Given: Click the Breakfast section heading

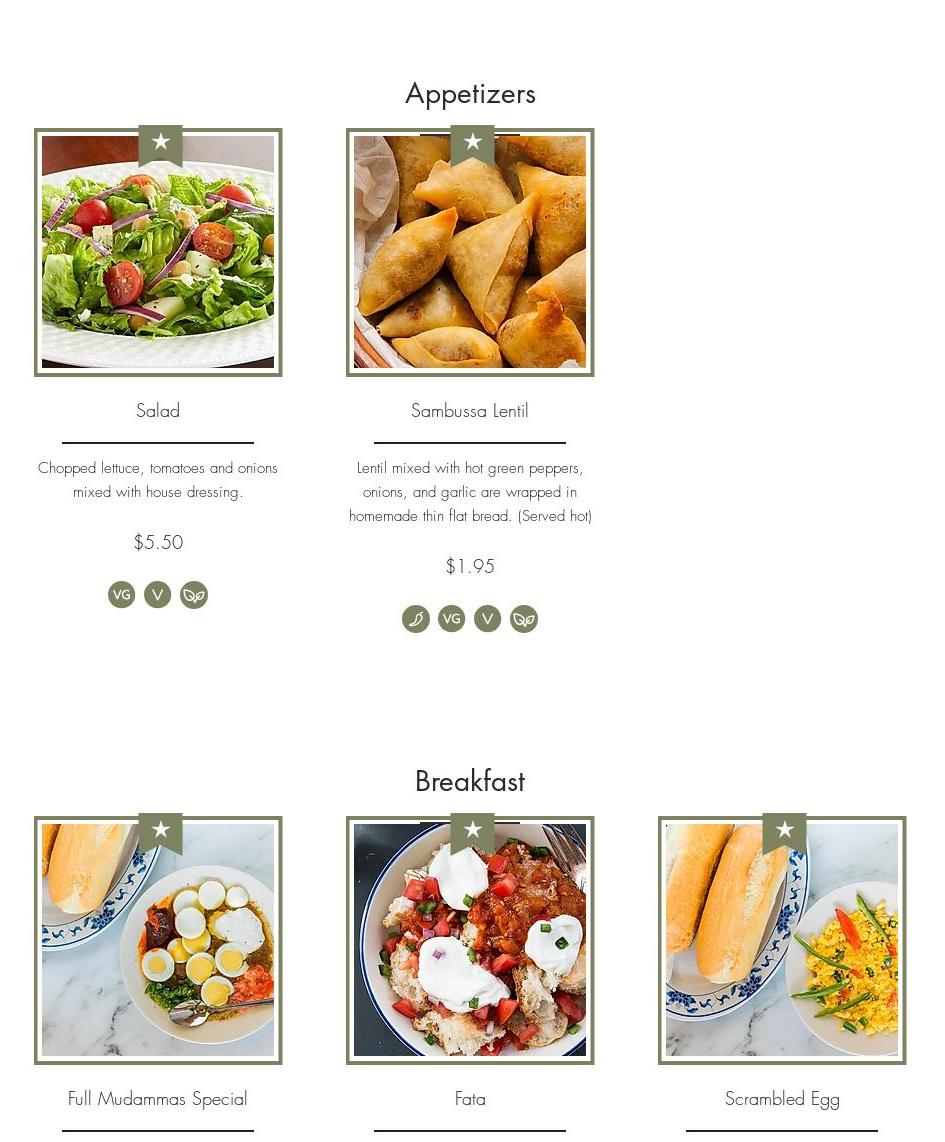Looking at the screenshot, I should (470, 781).
